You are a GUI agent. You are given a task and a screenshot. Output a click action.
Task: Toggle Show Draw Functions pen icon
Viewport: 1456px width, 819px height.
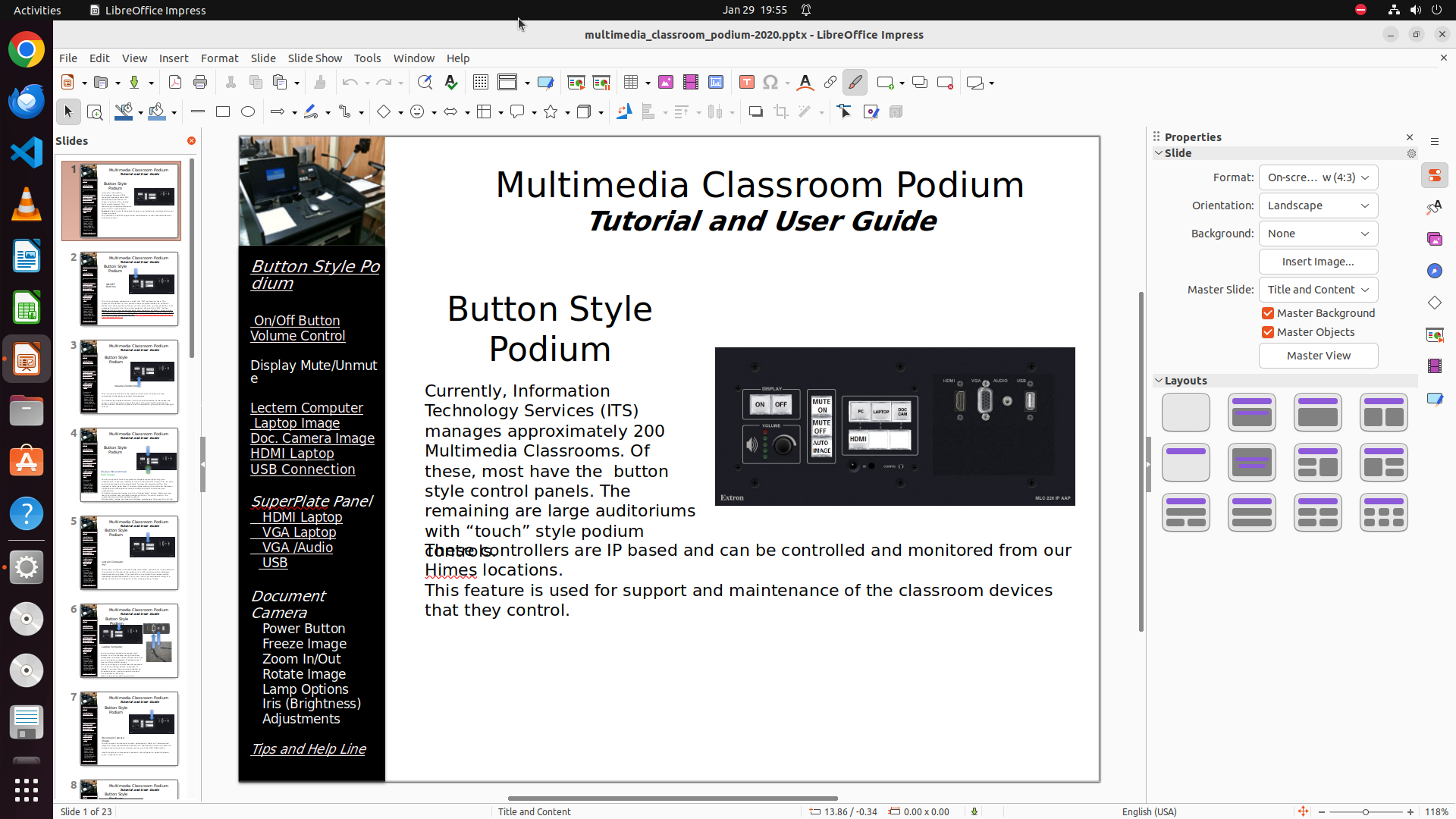click(855, 83)
